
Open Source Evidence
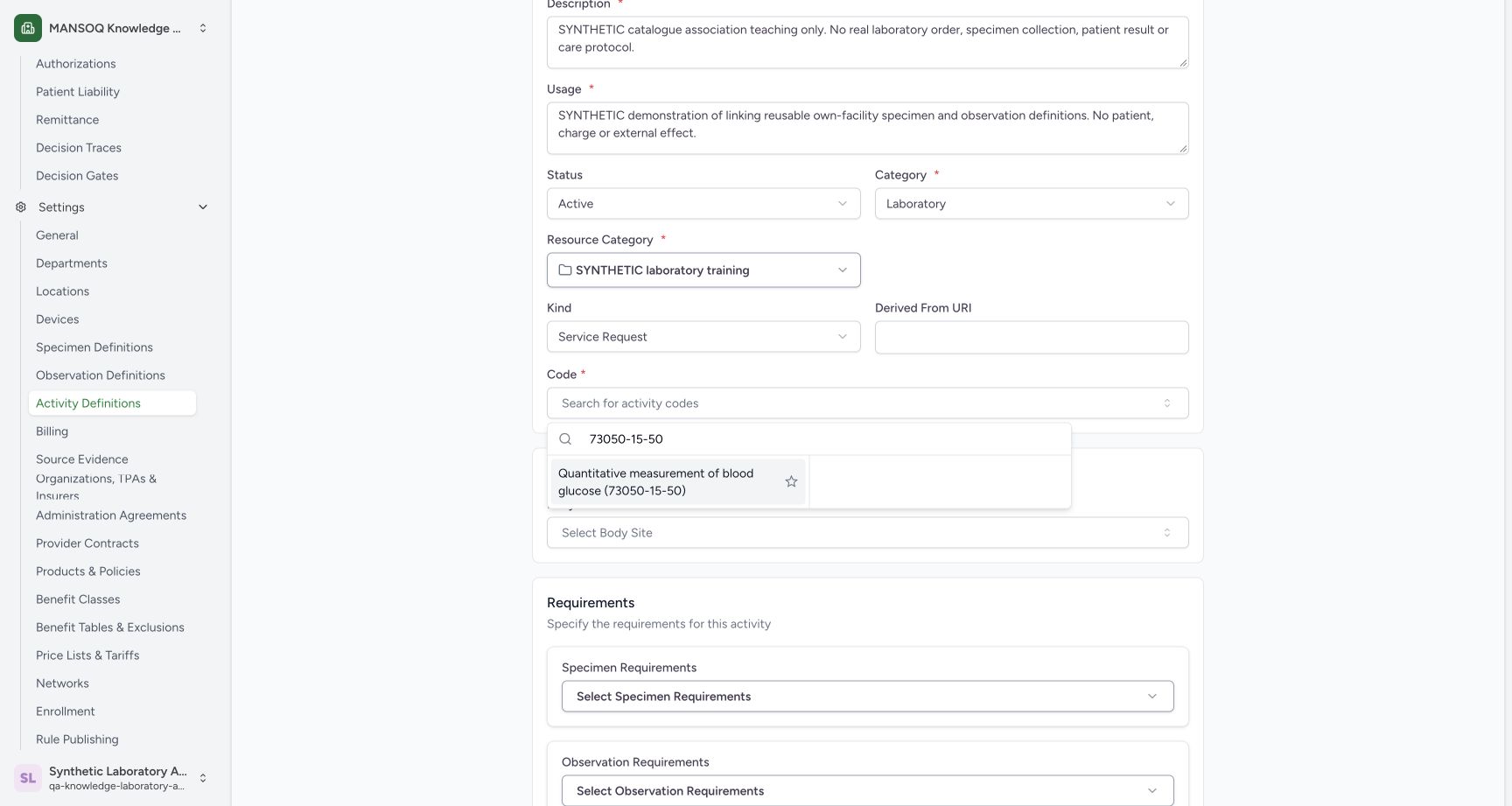click(82, 459)
